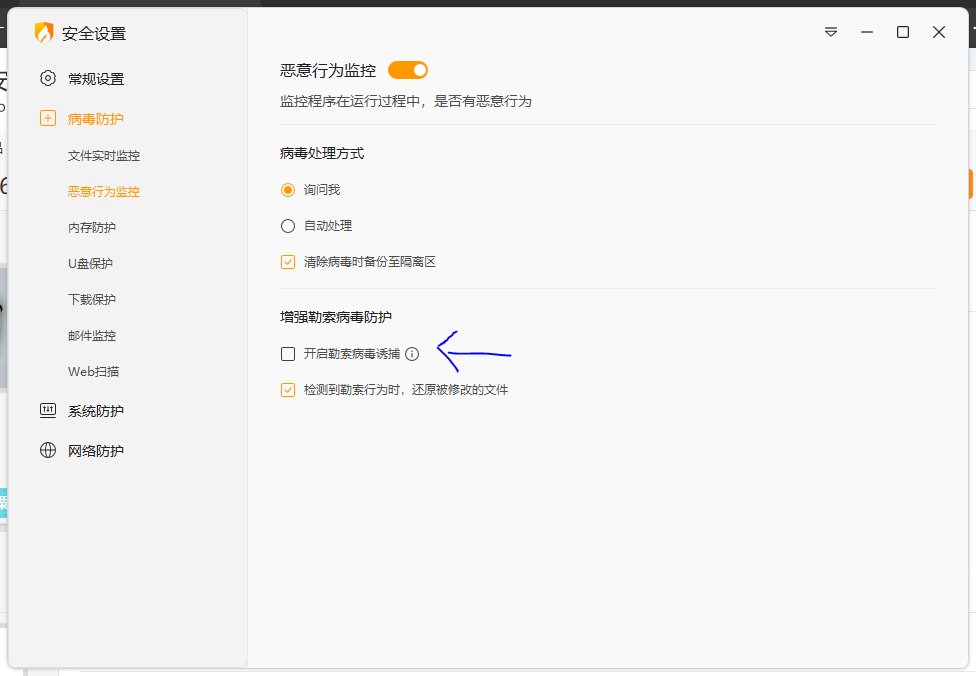Image resolution: width=976 pixels, height=676 pixels.
Task: Click the Huorong flame logo icon
Action: click(44, 33)
